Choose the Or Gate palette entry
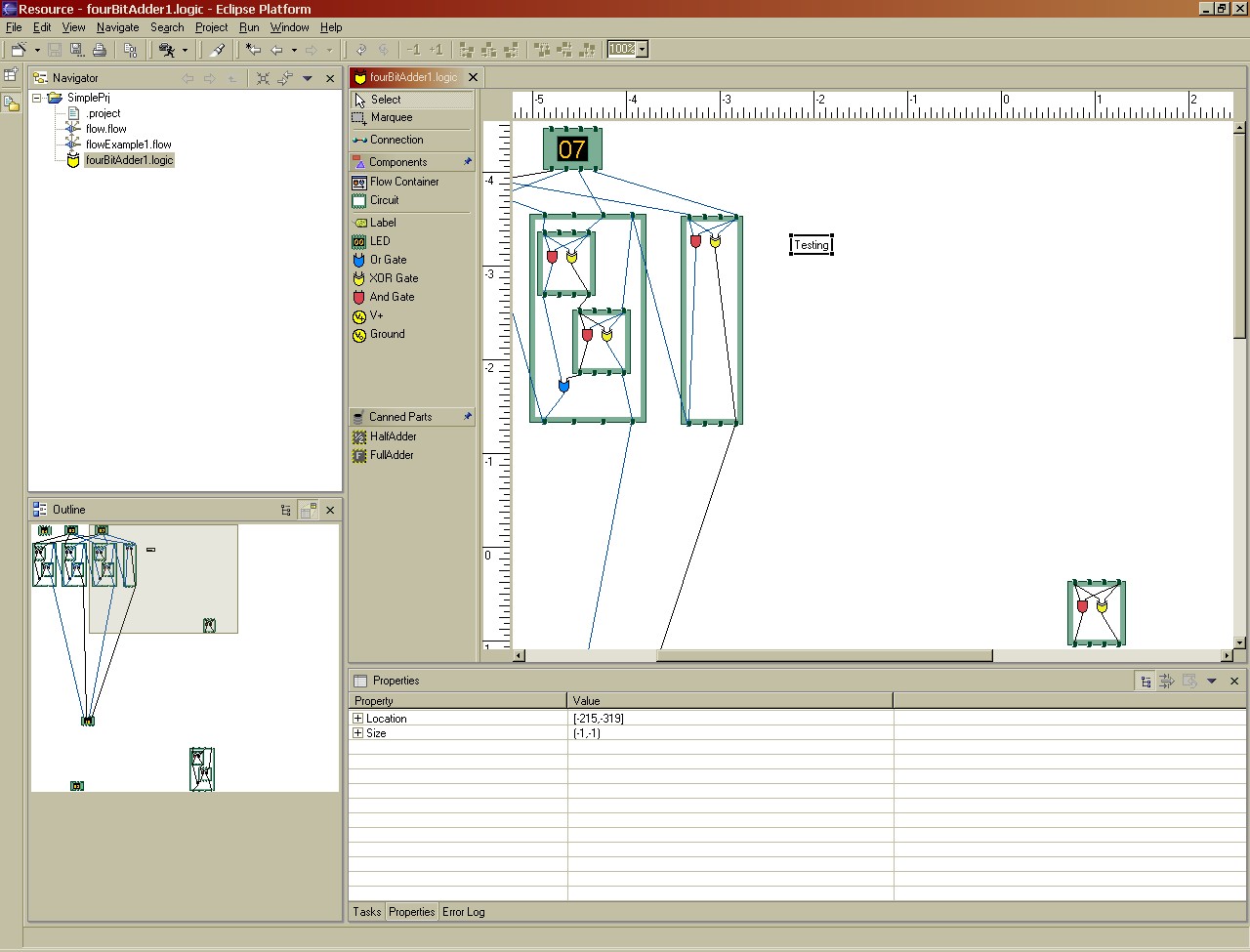This screenshot has height=952, width=1250. (x=387, y=260)
